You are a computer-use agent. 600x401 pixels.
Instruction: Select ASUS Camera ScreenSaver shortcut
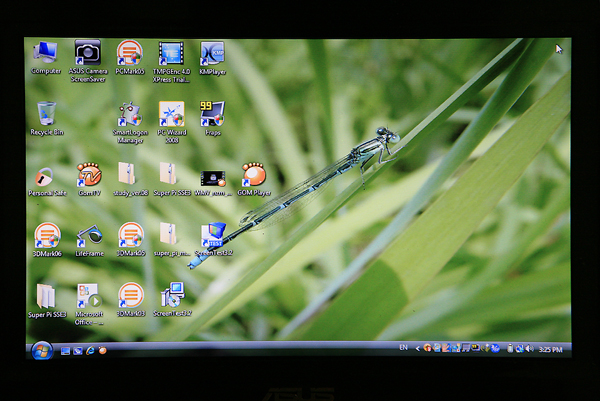[88, 61]
